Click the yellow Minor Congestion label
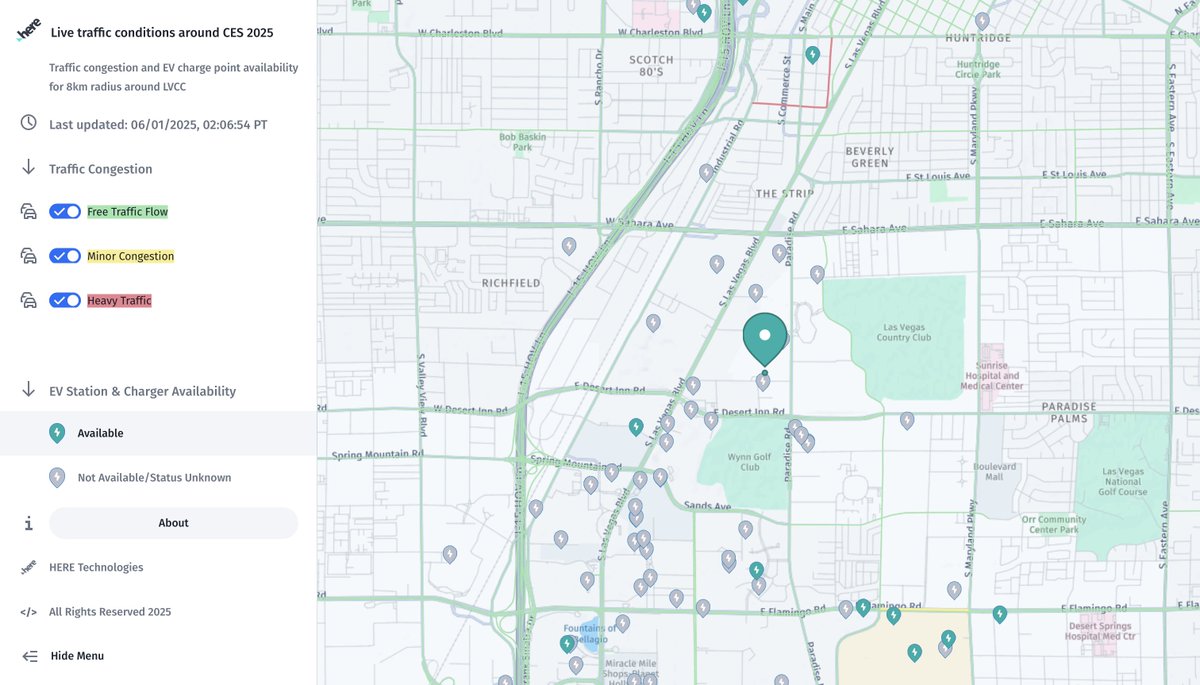This screenshot has width=1200, height=685. (x=131, y=256)
